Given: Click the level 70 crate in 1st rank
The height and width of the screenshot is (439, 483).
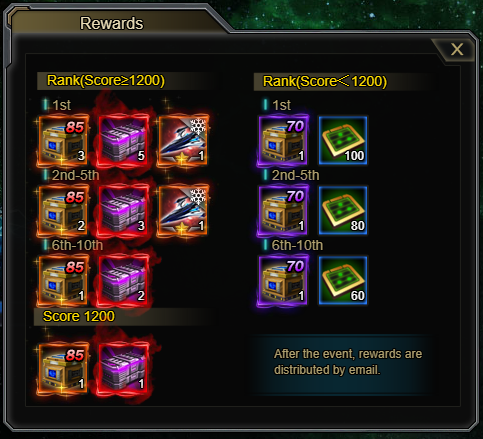Looking at the screenshot, I should (x=283, y=140).
